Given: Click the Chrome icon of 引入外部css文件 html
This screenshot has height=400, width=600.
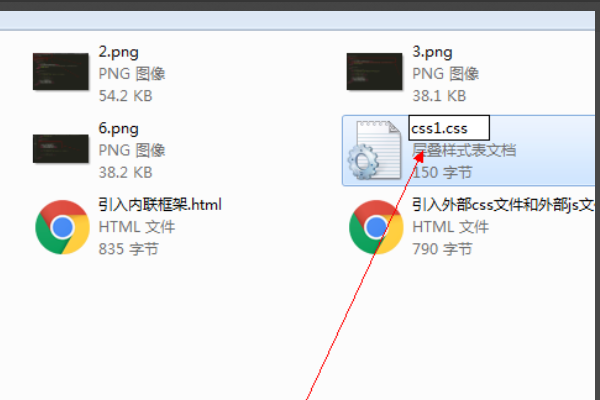Looking at the screenshot, I should coord(376,227).
